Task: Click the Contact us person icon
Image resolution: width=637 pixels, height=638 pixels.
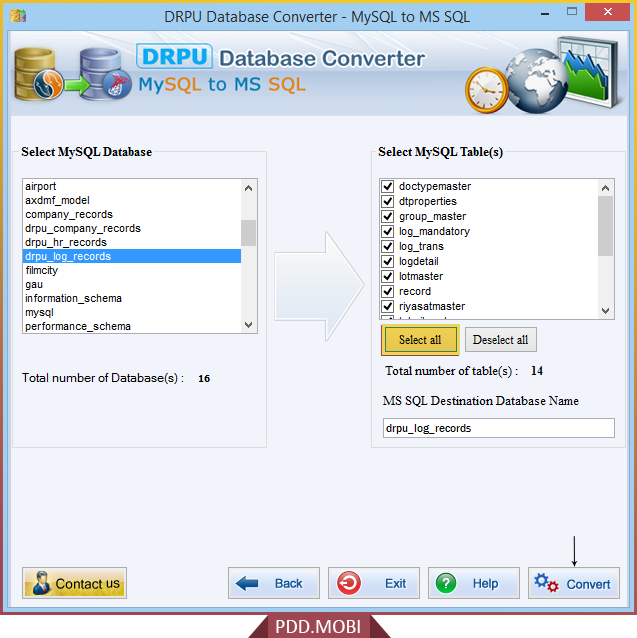Action: coord(41,583)
